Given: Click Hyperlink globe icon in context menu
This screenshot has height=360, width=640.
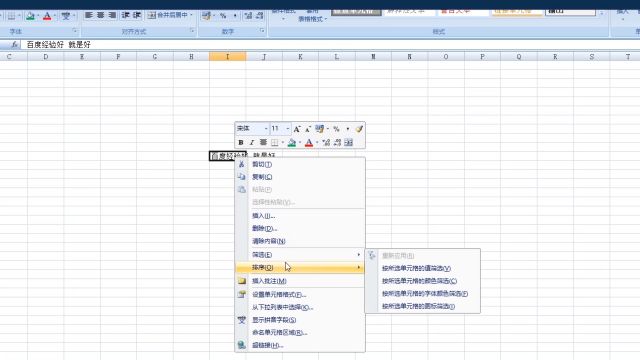Looking at the screenshot, I should tap(242, 345).
